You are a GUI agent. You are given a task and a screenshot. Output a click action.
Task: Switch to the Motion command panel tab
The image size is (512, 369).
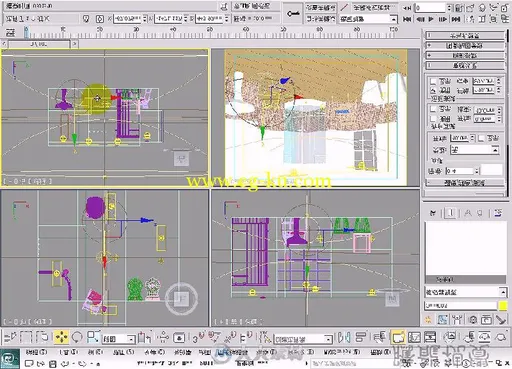point(473,320)
